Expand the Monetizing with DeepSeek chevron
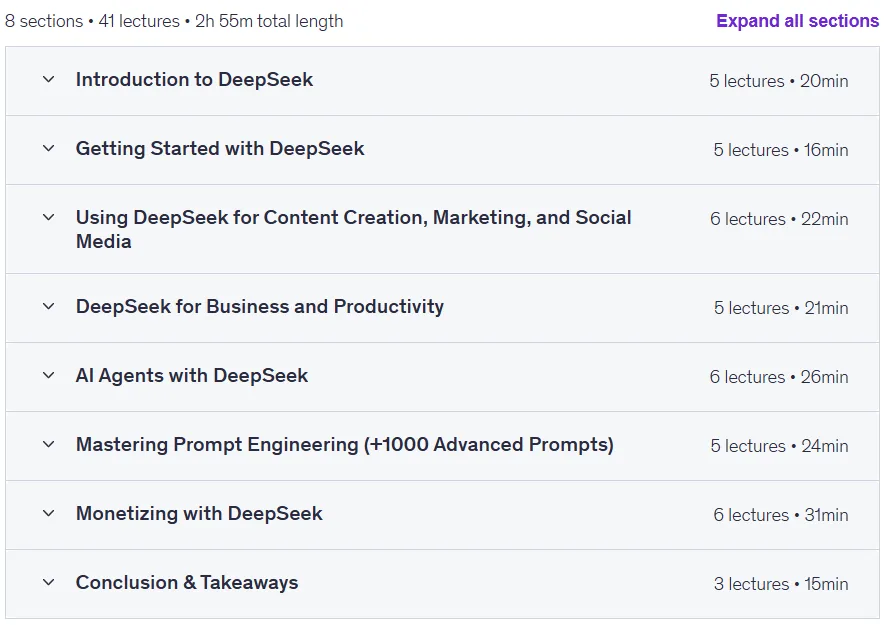Viewport: 885px width, 625px height. pyautogui.click(x=49, y=513)
